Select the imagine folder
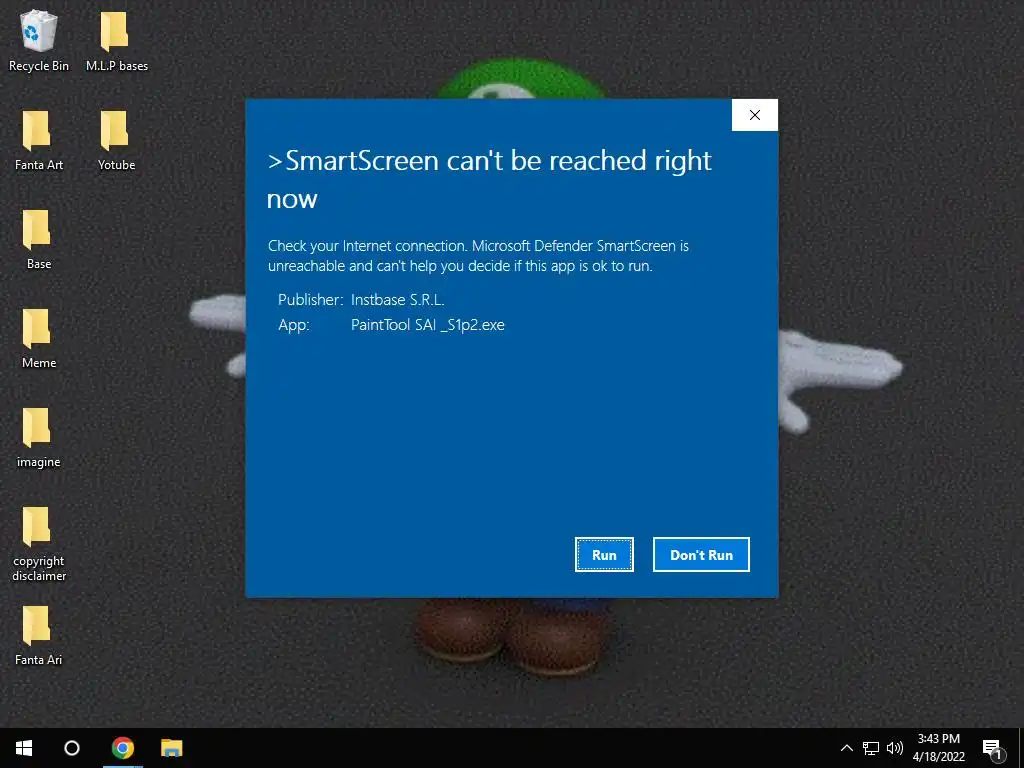The width and height of the screenshot is (1024, 768). [x=39, y=438]
